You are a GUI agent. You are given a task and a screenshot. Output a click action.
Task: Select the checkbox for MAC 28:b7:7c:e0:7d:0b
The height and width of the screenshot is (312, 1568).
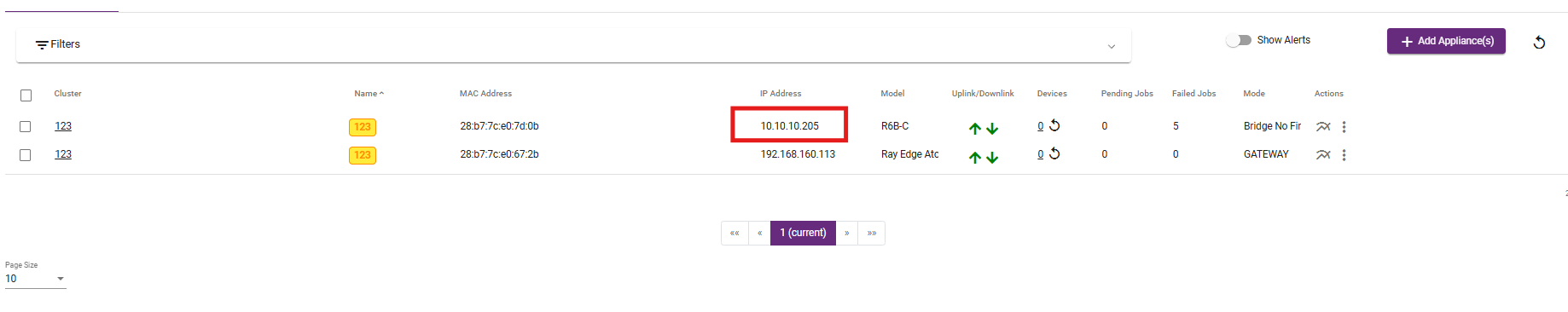click(26, 126)
